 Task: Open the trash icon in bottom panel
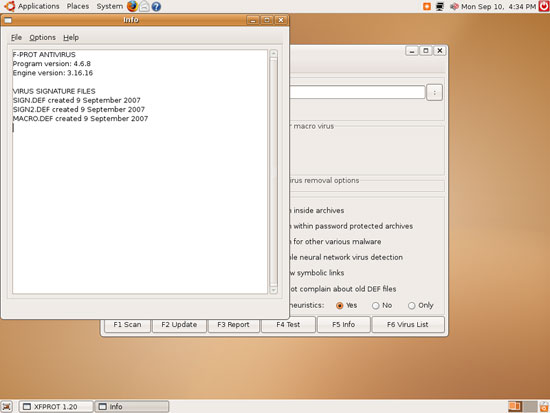click(544, 407)
